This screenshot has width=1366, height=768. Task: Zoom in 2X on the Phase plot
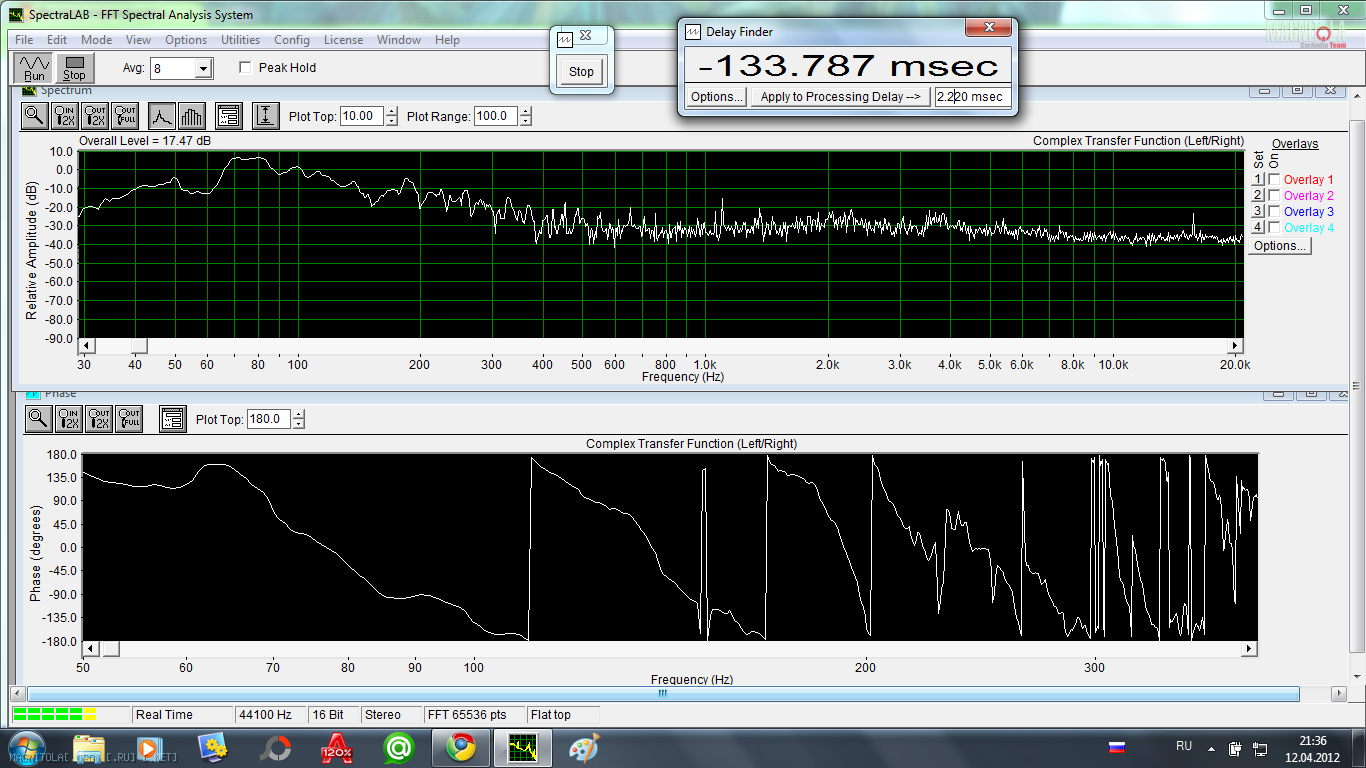click(68, 419)
